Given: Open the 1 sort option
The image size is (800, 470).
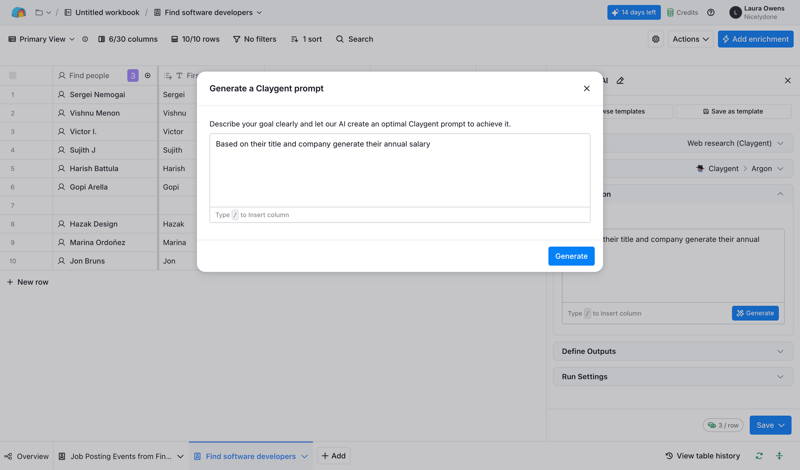Looking at the screenshot, I should [x=306, y=39].
